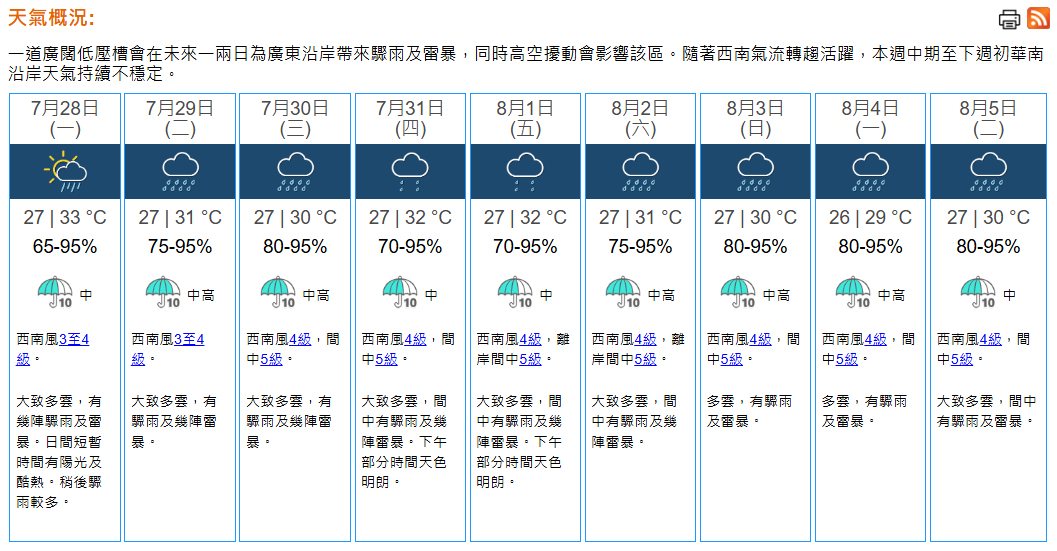Open the orange RSS feed icon
1057x551 pixels.
pyautogui.click(x=1038, y=18)
